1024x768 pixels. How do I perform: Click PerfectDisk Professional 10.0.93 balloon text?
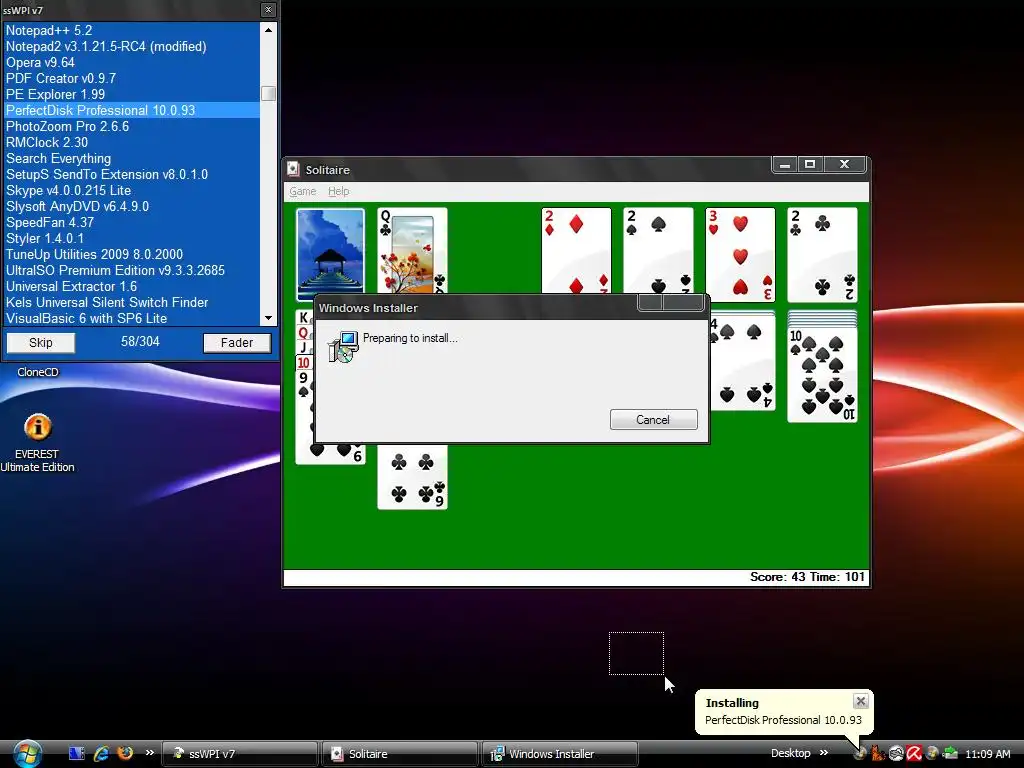(783, 720)
